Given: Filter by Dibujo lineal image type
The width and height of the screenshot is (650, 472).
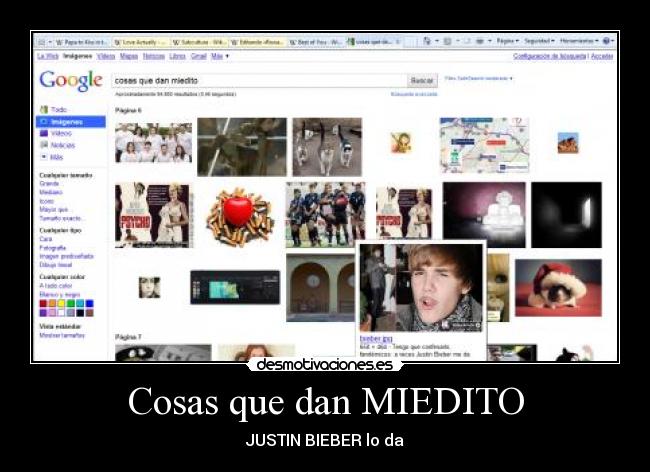Looking at the screenshot, I should (x=56, y=265).
